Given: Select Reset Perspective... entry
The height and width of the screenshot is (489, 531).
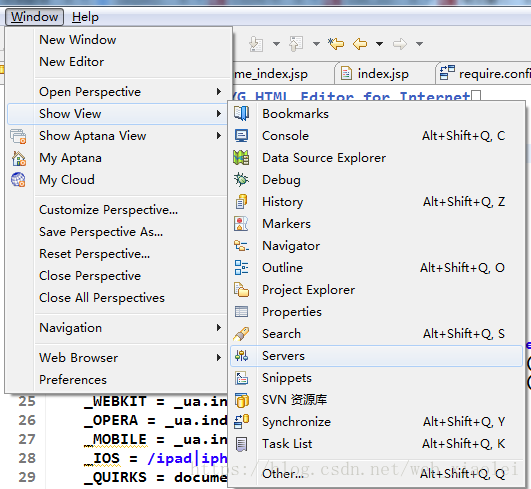Looking at the screenshot, I should 94,254.
